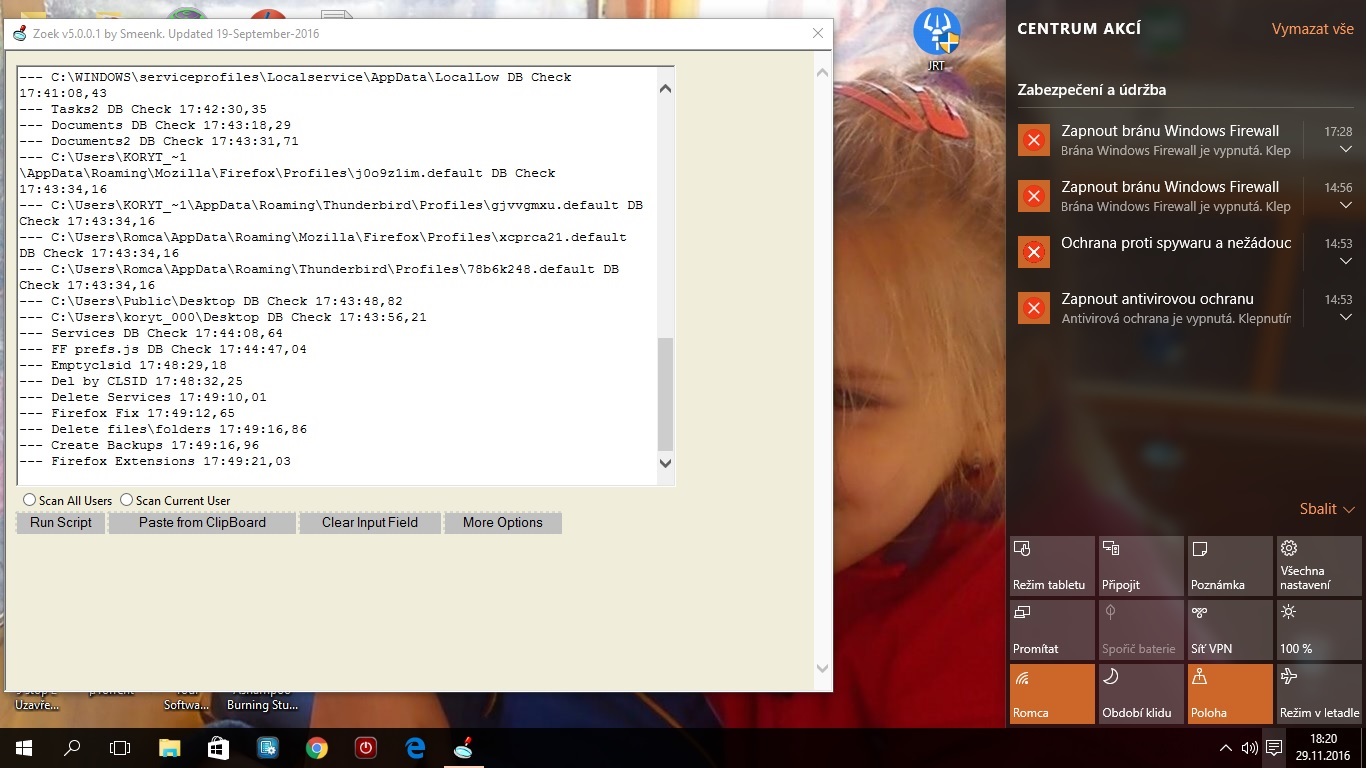The width and height of the screenshot is (1367, 768).
Task: Toggle the Poloha location tile
Action: coord(1230,694)
